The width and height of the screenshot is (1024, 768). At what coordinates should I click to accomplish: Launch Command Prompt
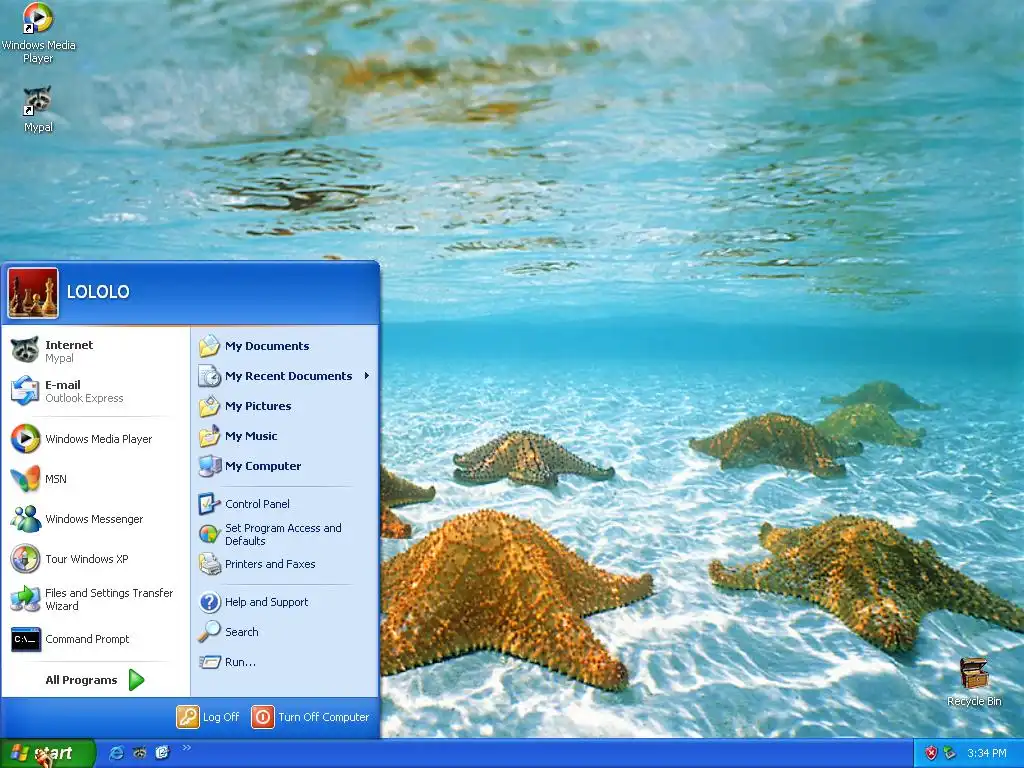[x=95, y=639]
